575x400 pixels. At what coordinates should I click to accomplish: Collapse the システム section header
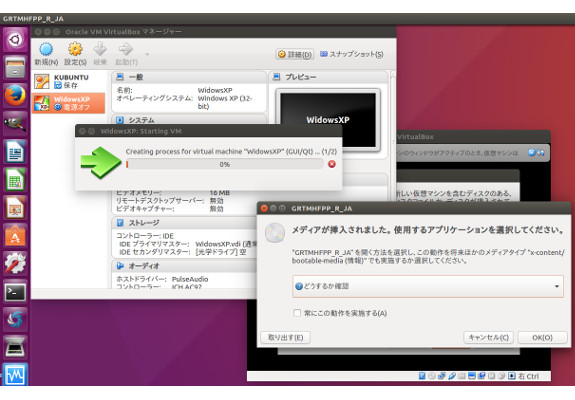[189, 120]
